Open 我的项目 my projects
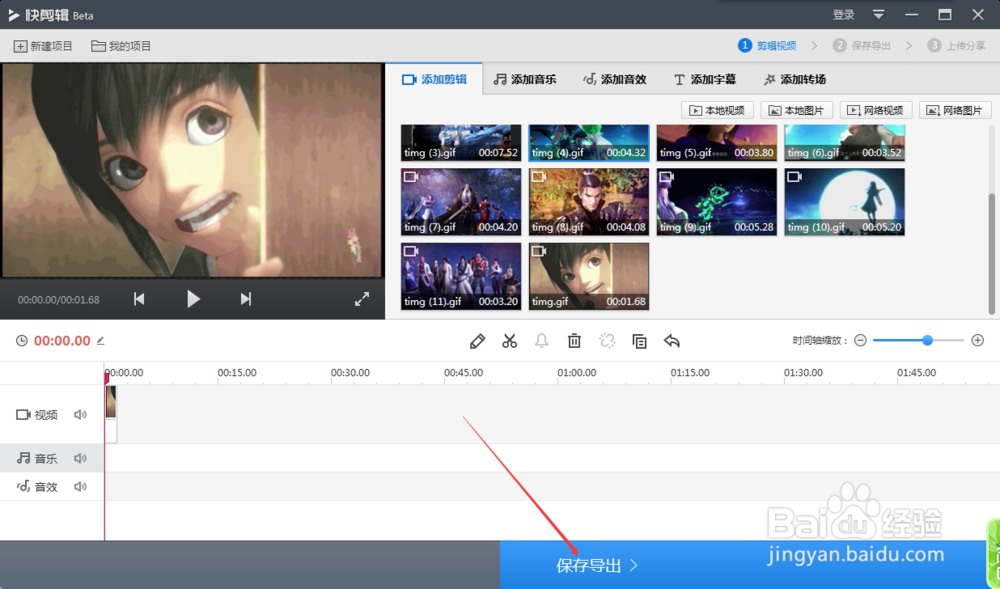The height and width of the screenshot is (589, 1000). [x=121, y=46]
